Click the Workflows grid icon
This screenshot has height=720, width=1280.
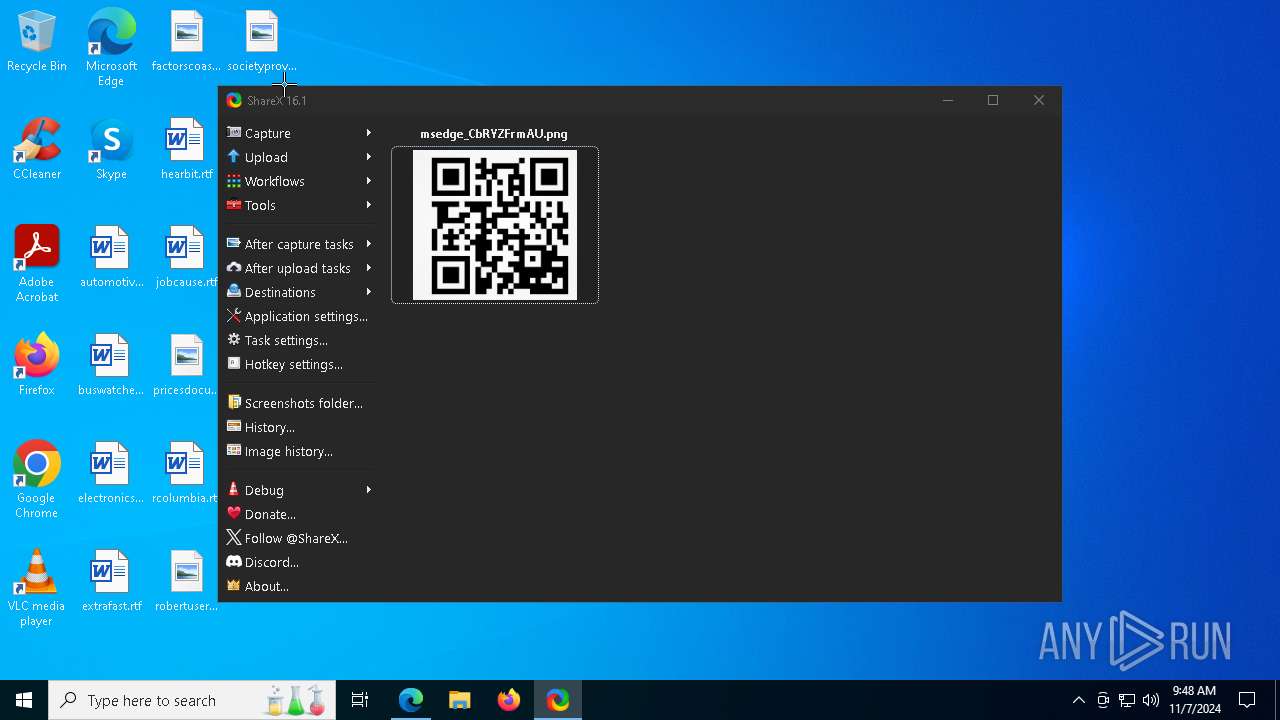tap(234, 180)
